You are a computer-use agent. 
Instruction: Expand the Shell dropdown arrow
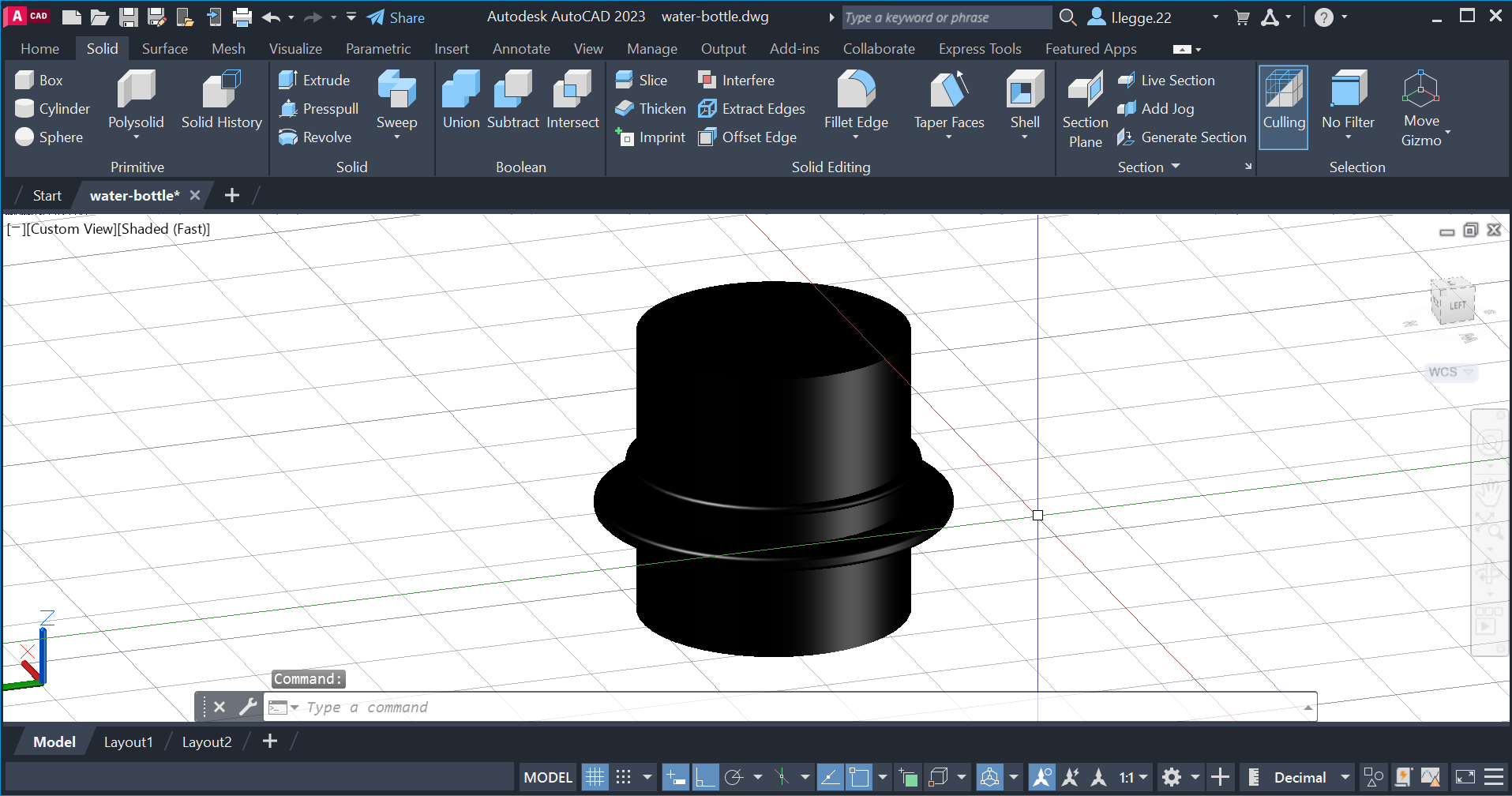[x=1025, y=138]
